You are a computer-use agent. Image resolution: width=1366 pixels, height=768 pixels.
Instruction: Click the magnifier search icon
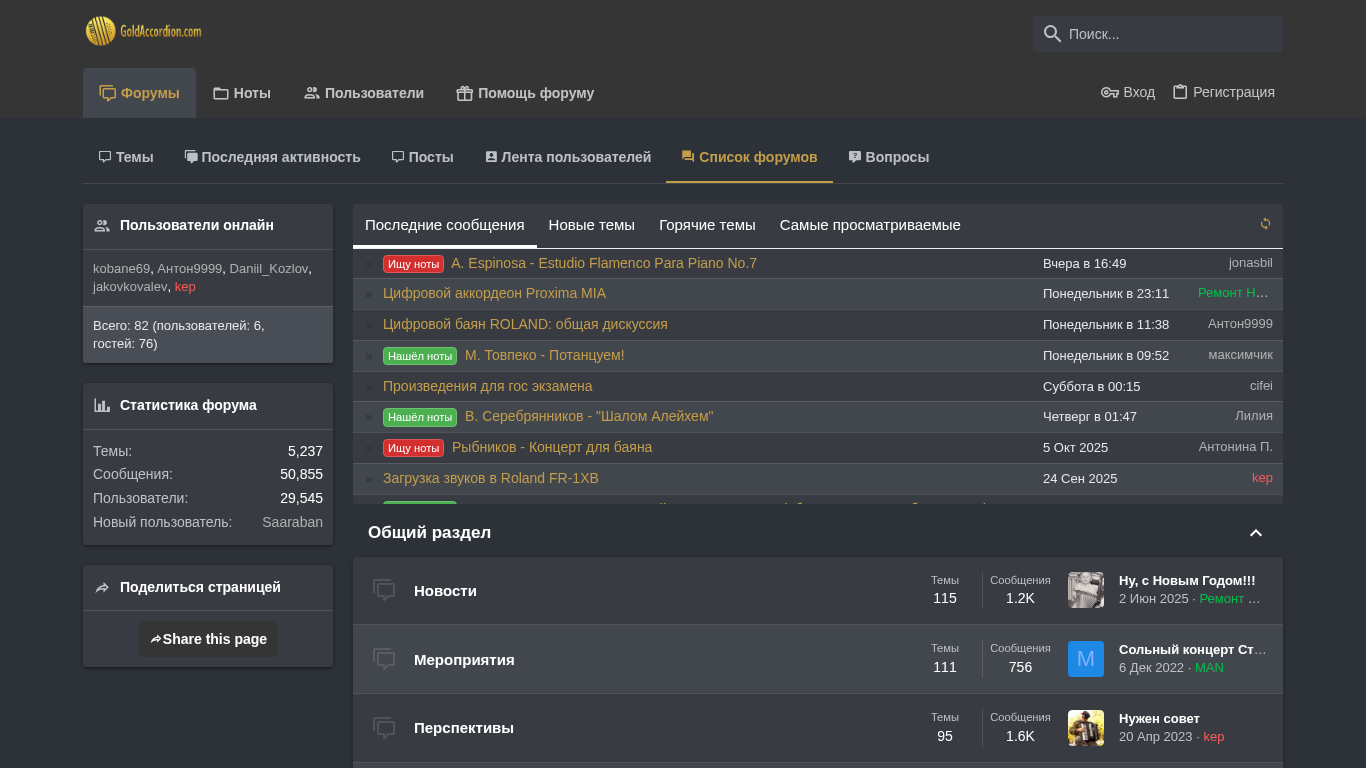[1052, 34]
